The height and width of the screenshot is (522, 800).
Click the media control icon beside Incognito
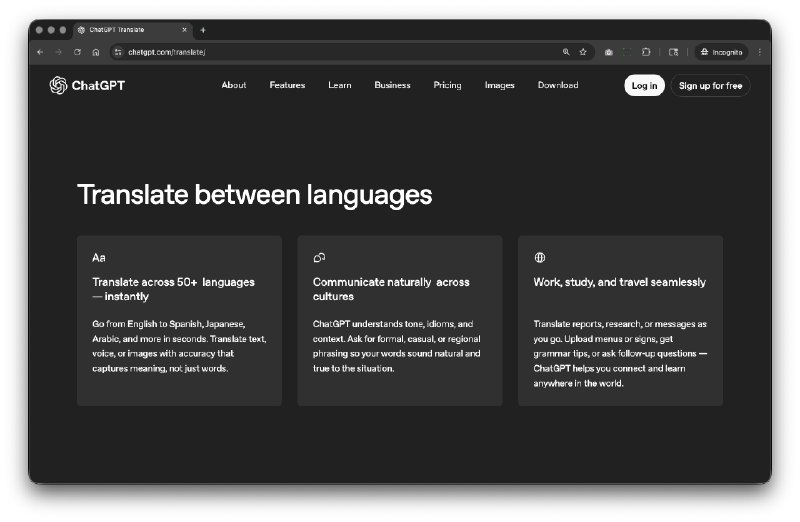pos(673,52)
